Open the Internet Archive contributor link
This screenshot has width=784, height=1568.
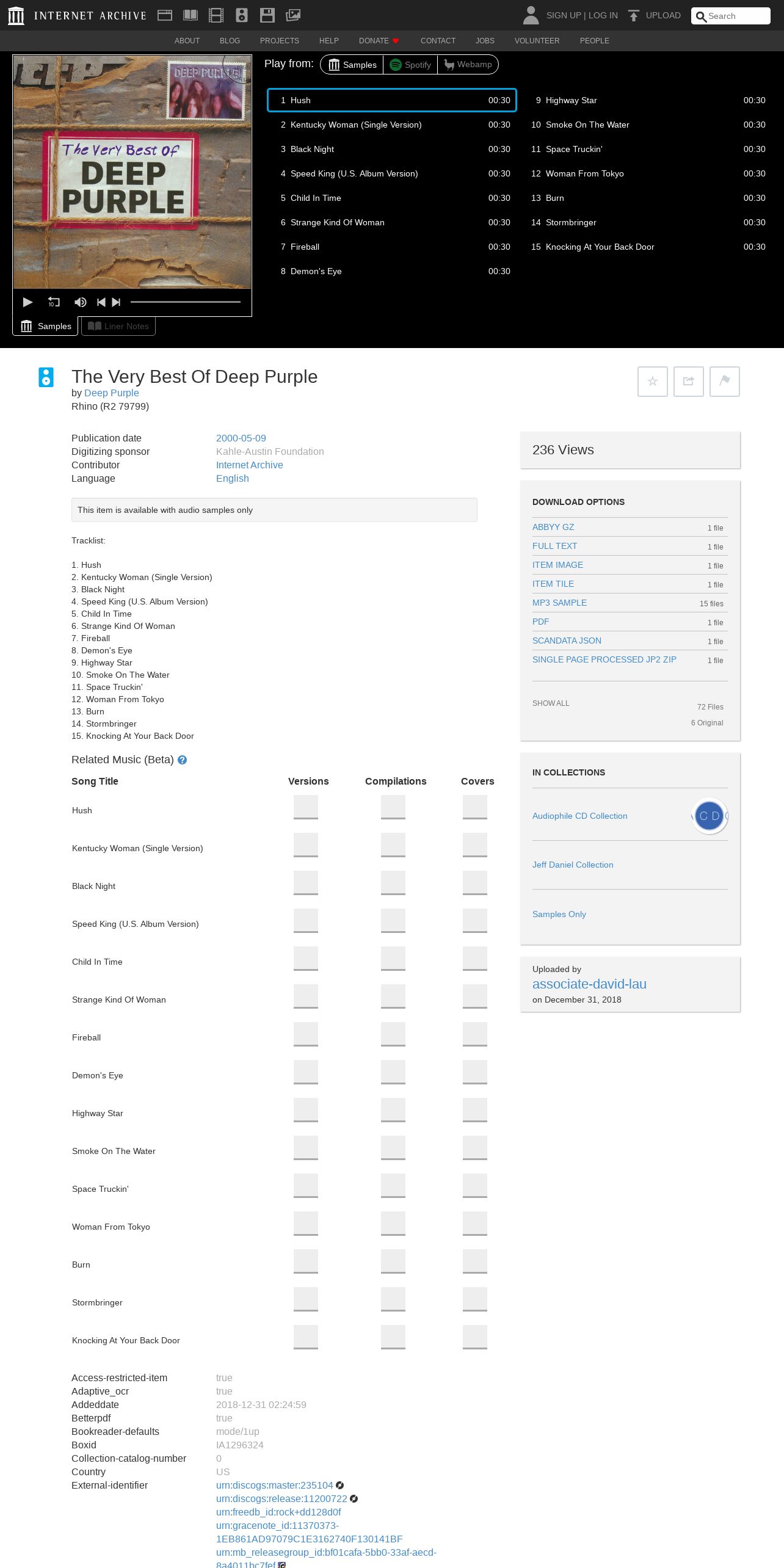coord(250,465)
